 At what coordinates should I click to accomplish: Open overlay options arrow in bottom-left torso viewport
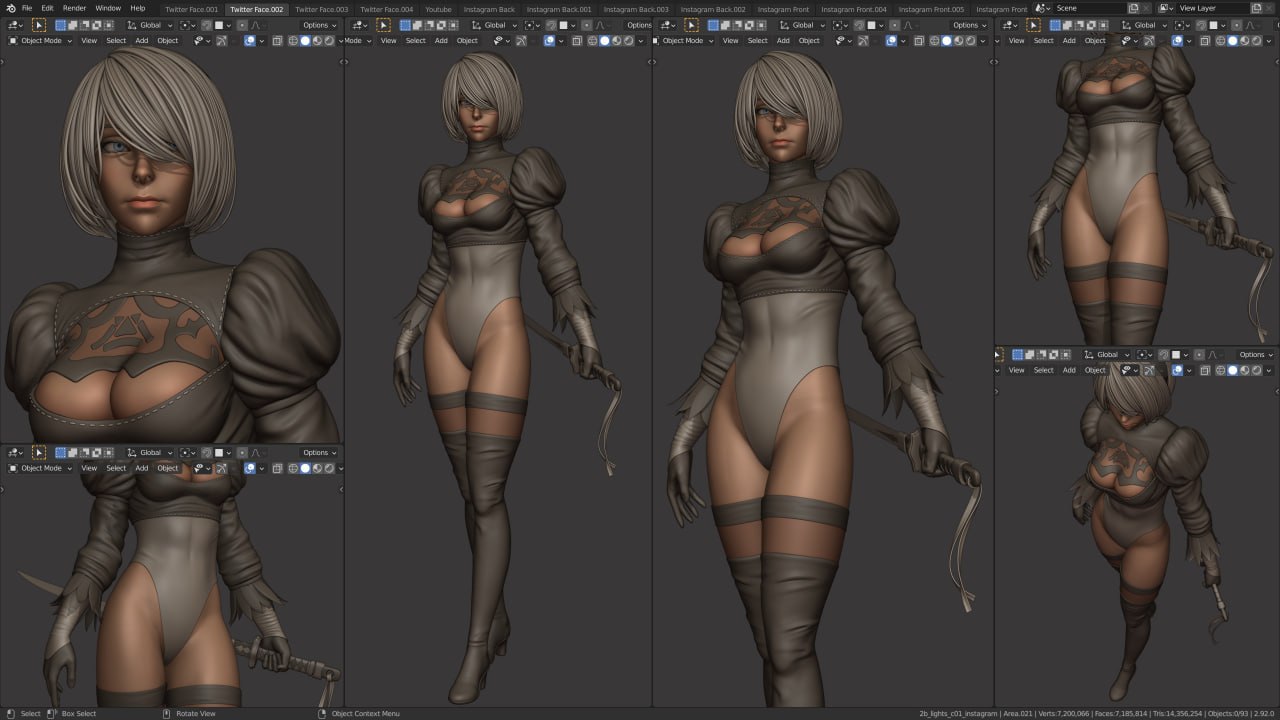tap(262, 468)
